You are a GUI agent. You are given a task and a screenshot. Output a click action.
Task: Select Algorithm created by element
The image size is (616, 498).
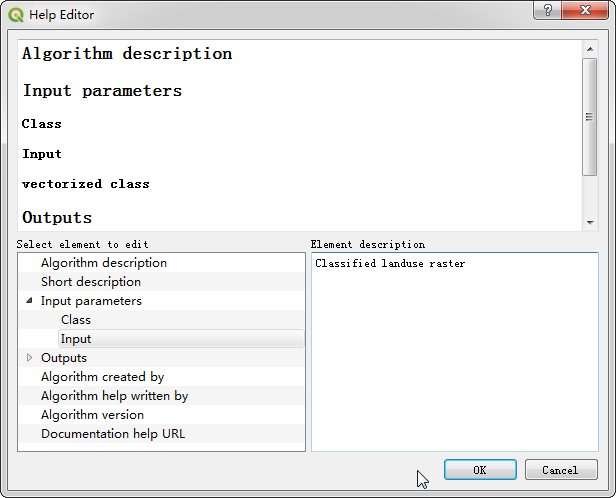103,377
